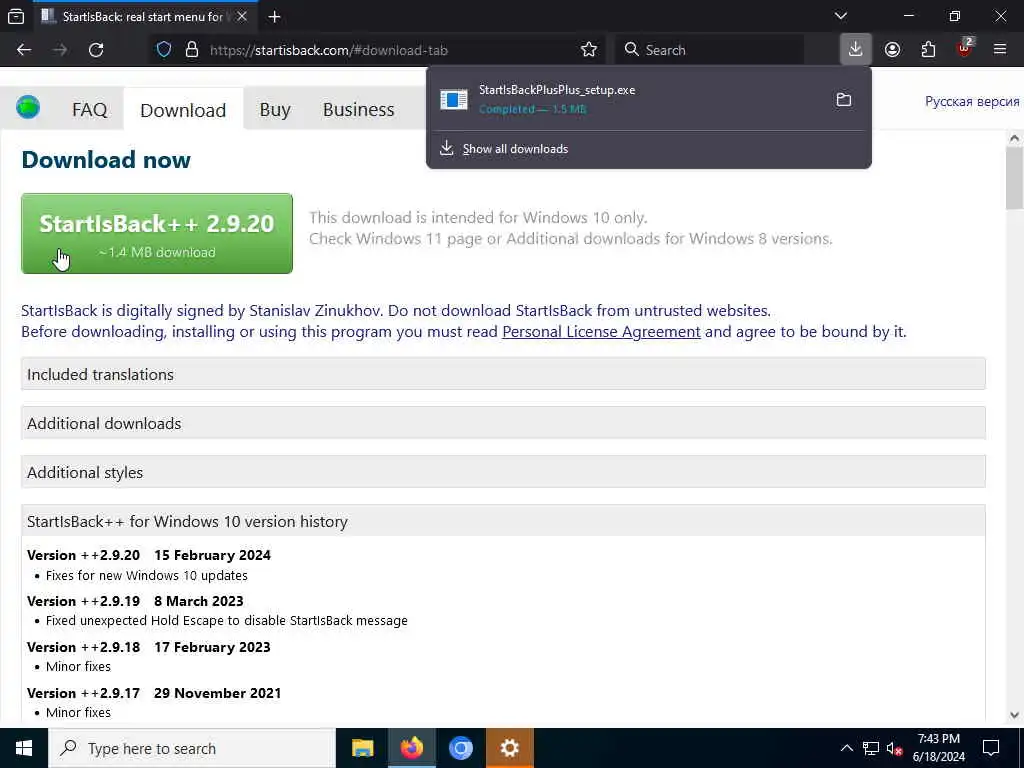
Task: Click the network tray icon
Action: coord(871,748)
